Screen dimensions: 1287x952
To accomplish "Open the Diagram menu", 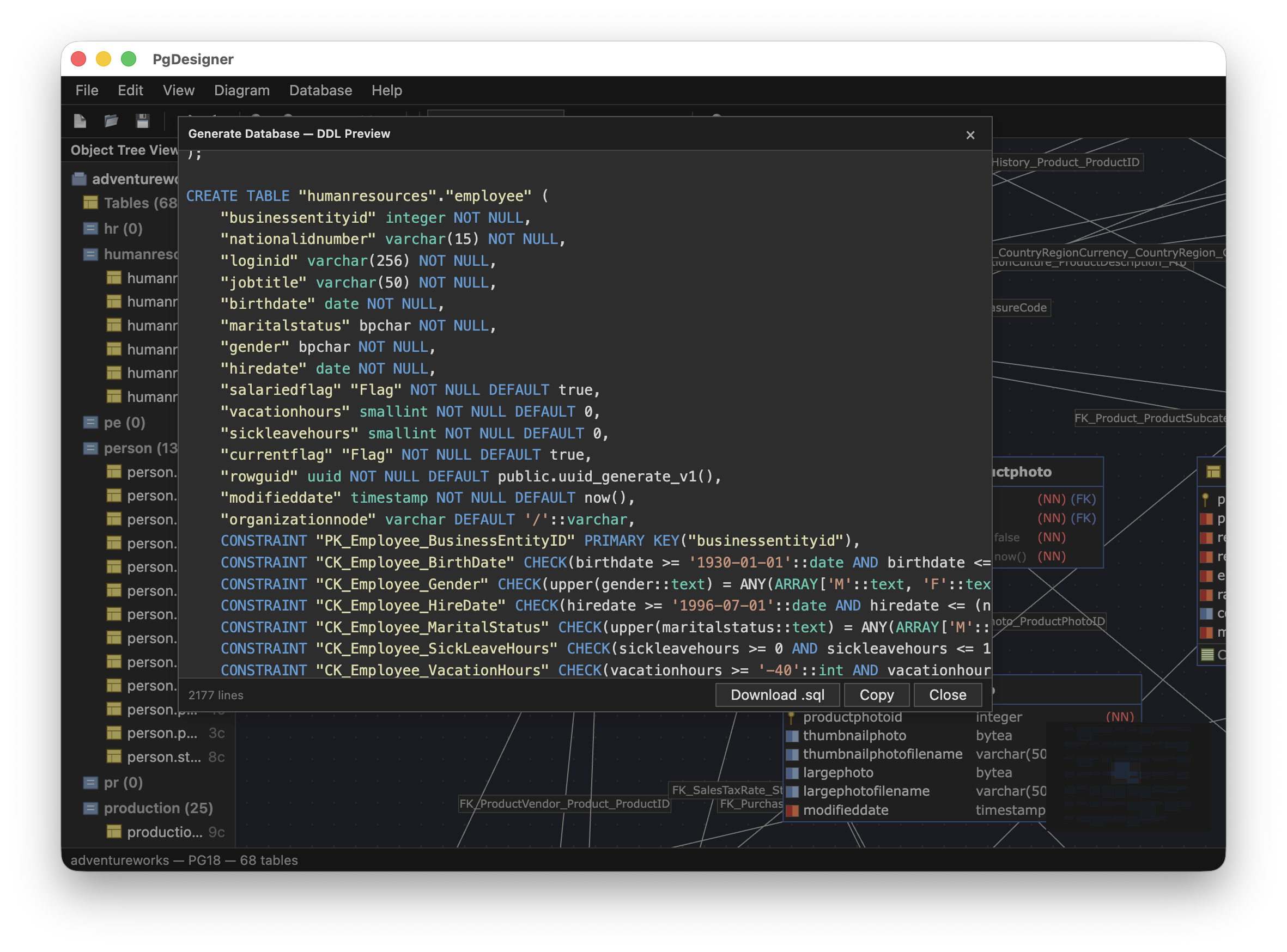I will coord(241,90).
